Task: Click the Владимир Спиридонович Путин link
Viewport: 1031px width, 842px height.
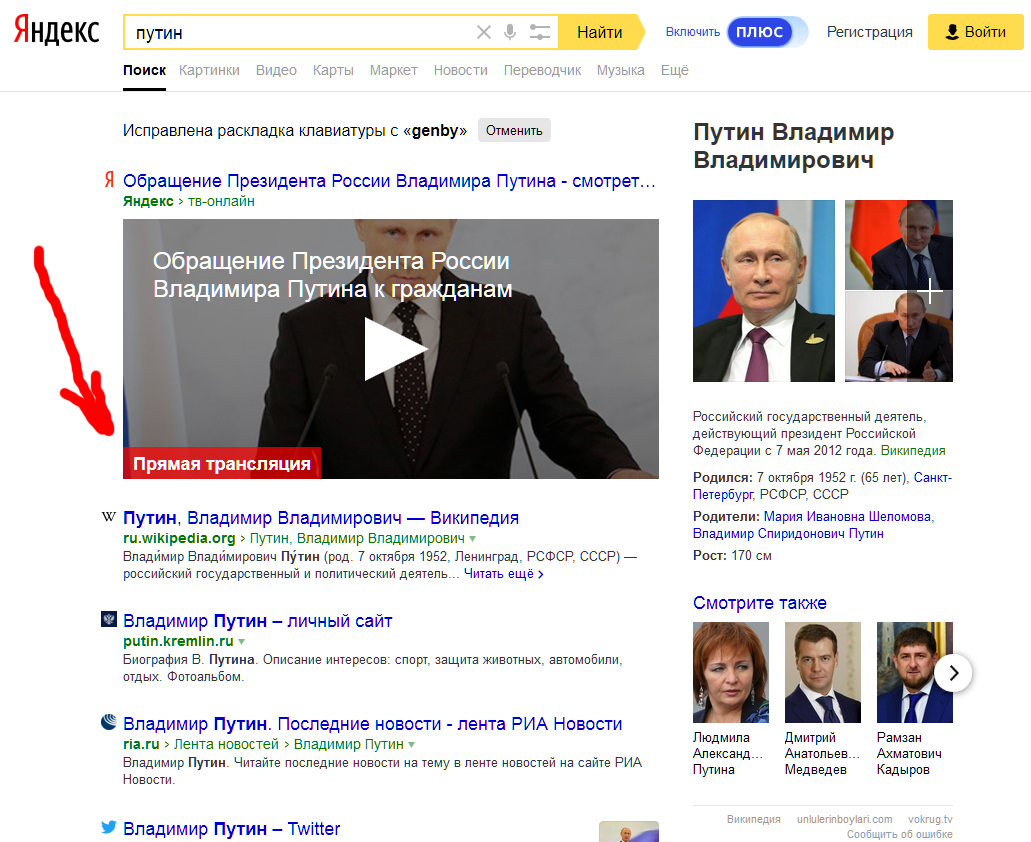Action: click(788, 534)
